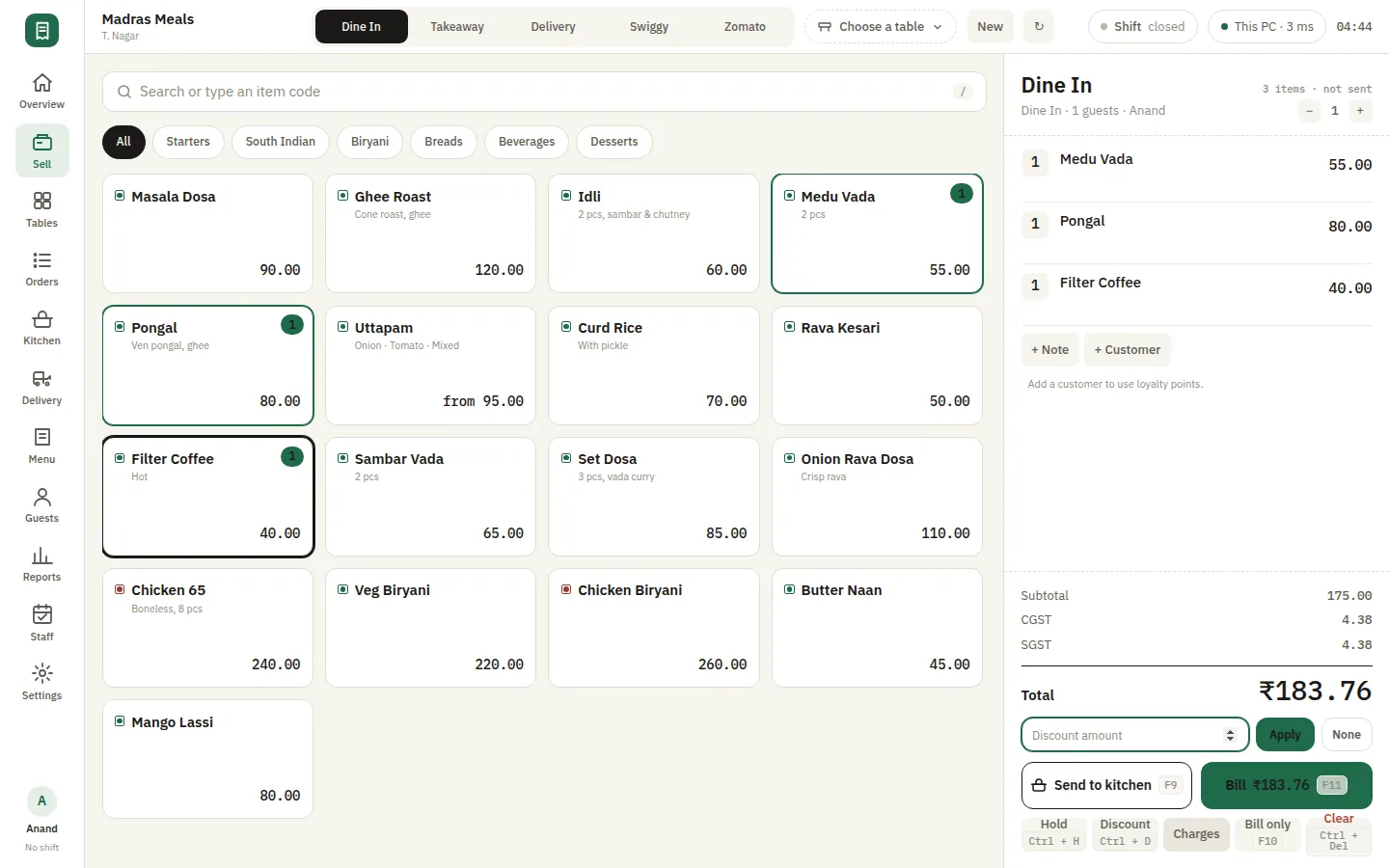Image resolution: width=1389 pixels, height=868 pixels.
Task: Open the Discount Ctrl+D button
Action: [x=1126, y=834]
